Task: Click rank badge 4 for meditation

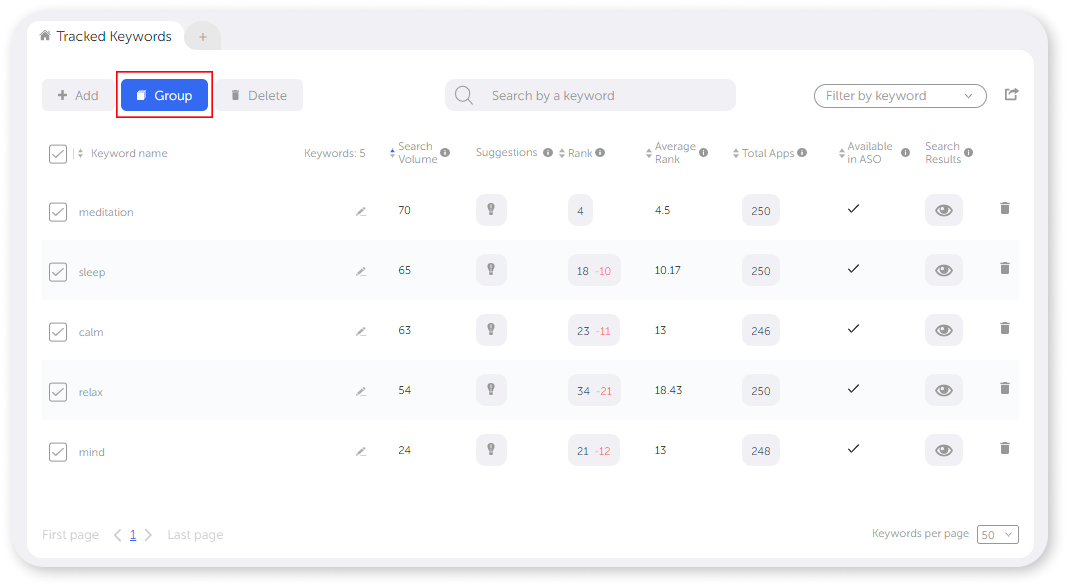Action: coord(580,210)
